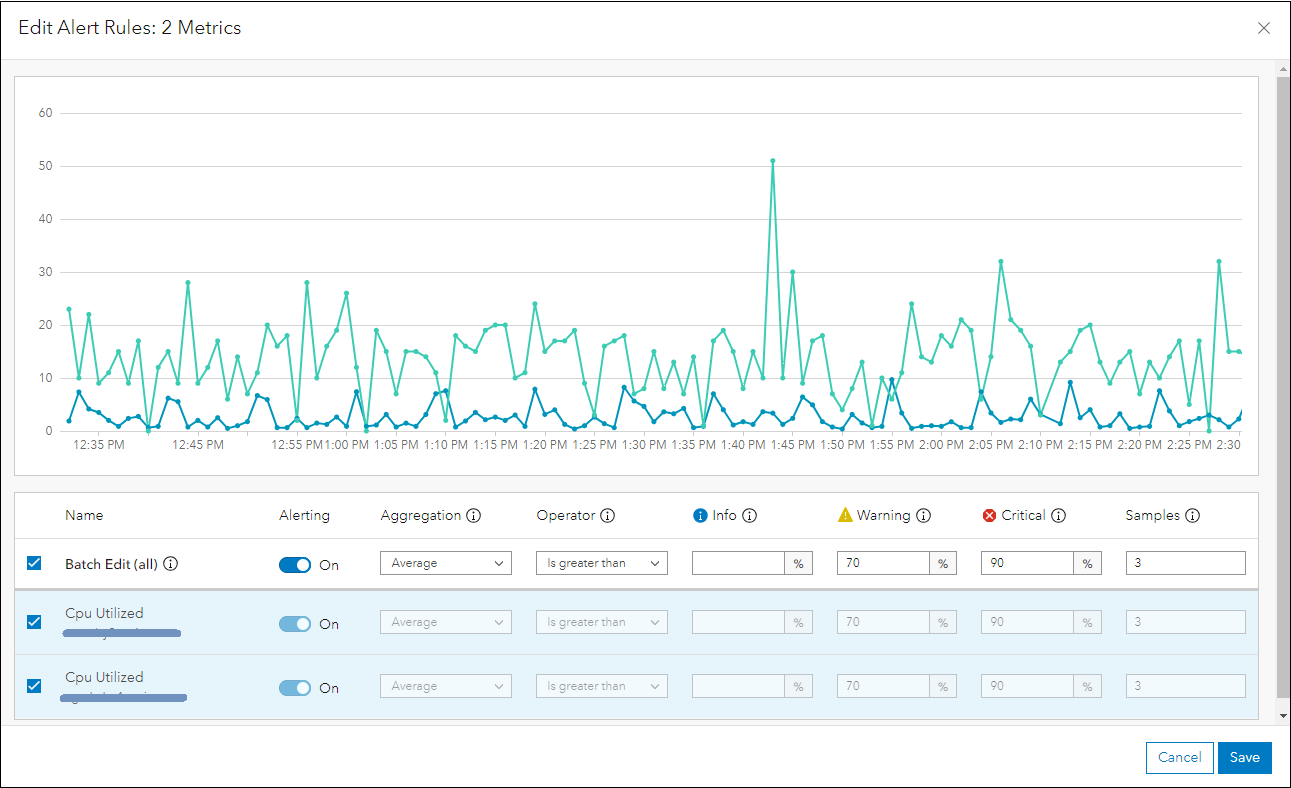1291x788 pixels.
Task: Uncheck the first Cpu Utilized checkbox
Action: [34, 622]
